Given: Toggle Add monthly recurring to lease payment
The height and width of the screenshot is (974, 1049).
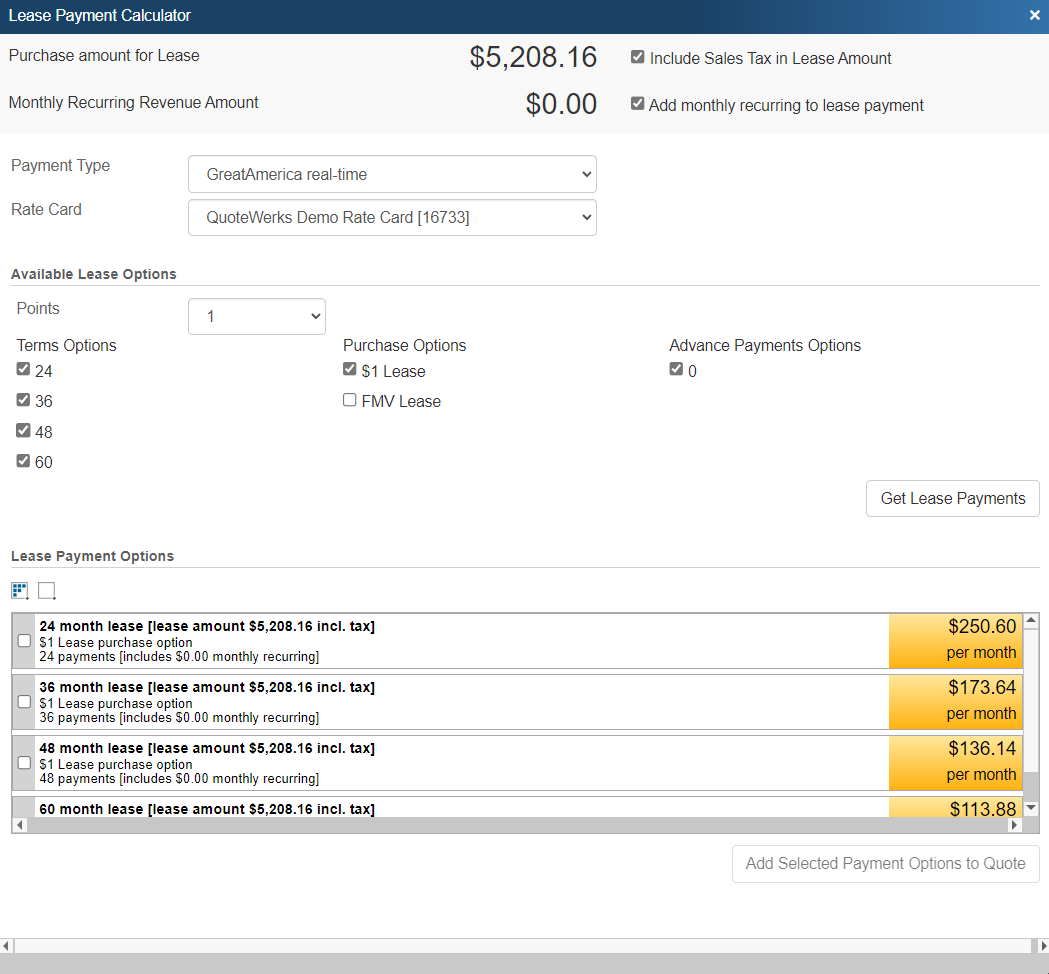Looking at the screenshot, I should click(x=637, y=104).
